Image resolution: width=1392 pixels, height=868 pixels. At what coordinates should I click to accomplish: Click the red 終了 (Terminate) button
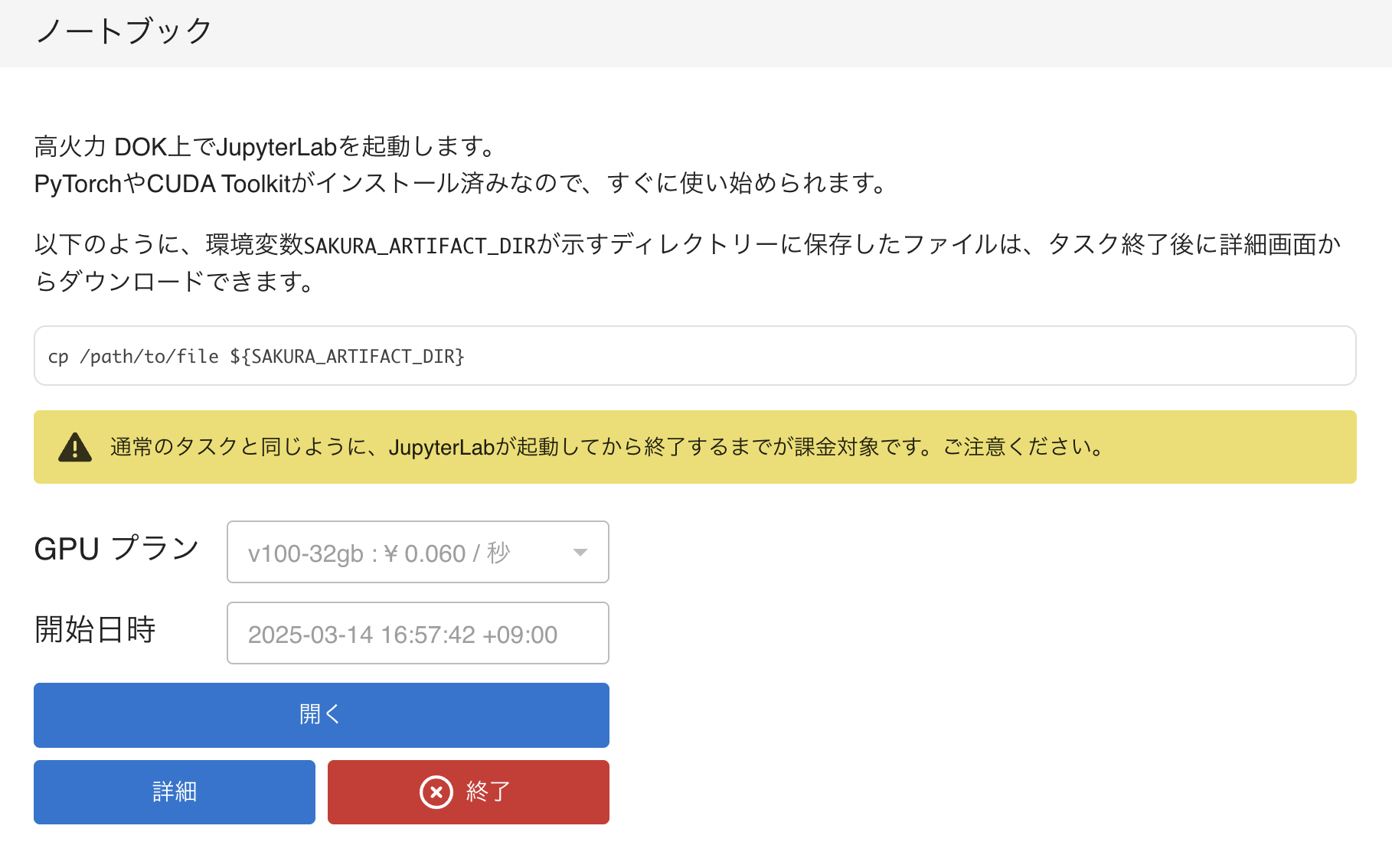(469, 792)
